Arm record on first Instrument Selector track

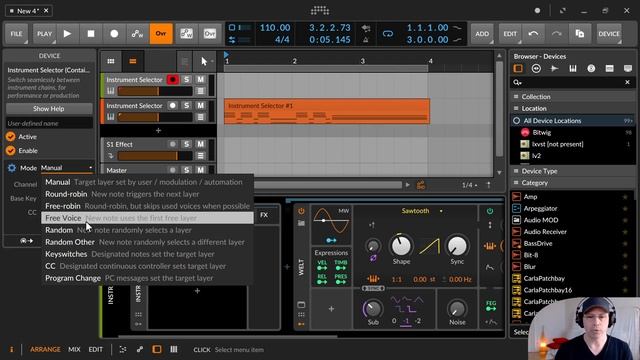point(173,80)
